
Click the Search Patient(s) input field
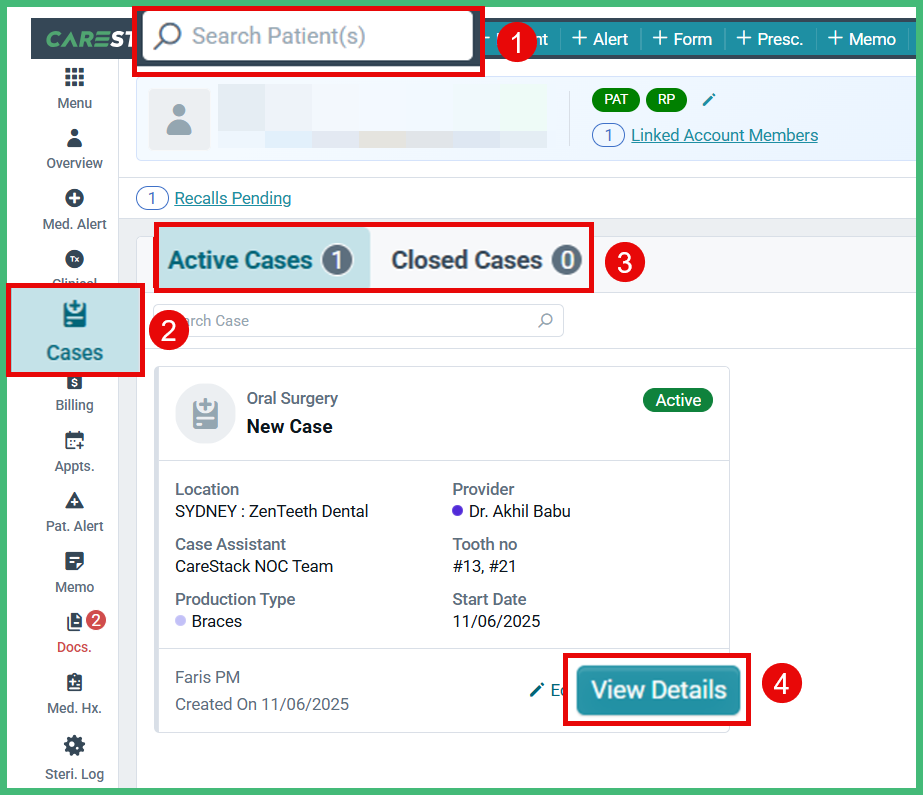(x=307, y=37)
